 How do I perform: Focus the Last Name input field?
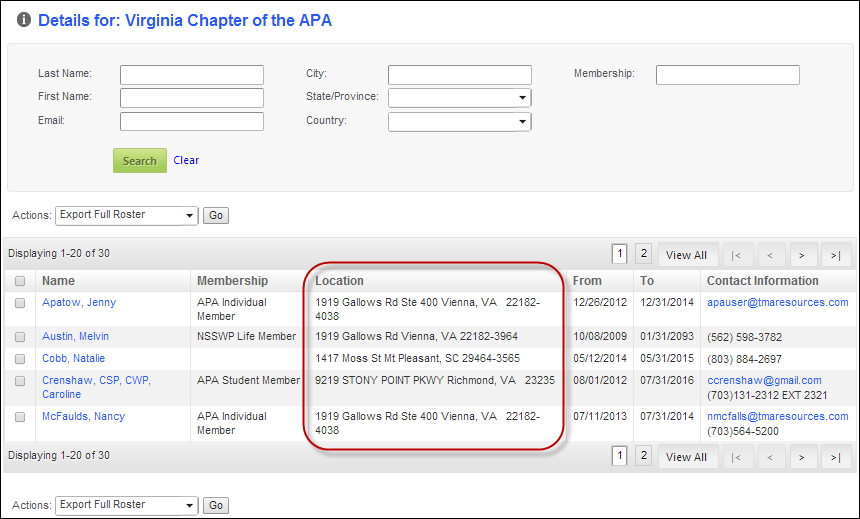click(192, 75)
